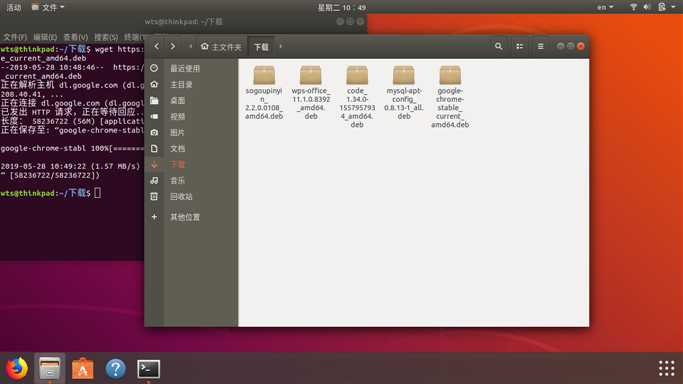Click the google-chrome-stable file name label
Screen dimensions: 683x384
tap(450, 108)
